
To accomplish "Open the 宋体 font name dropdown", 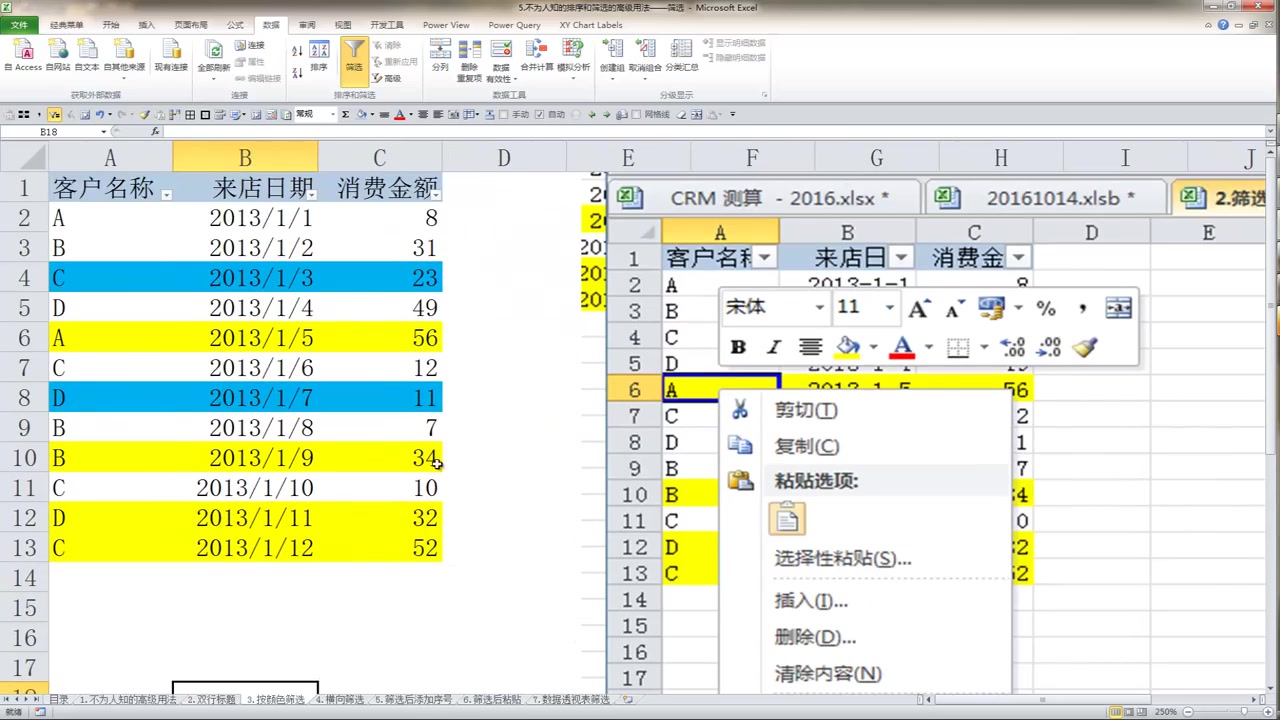I will [x=819, y=307].
